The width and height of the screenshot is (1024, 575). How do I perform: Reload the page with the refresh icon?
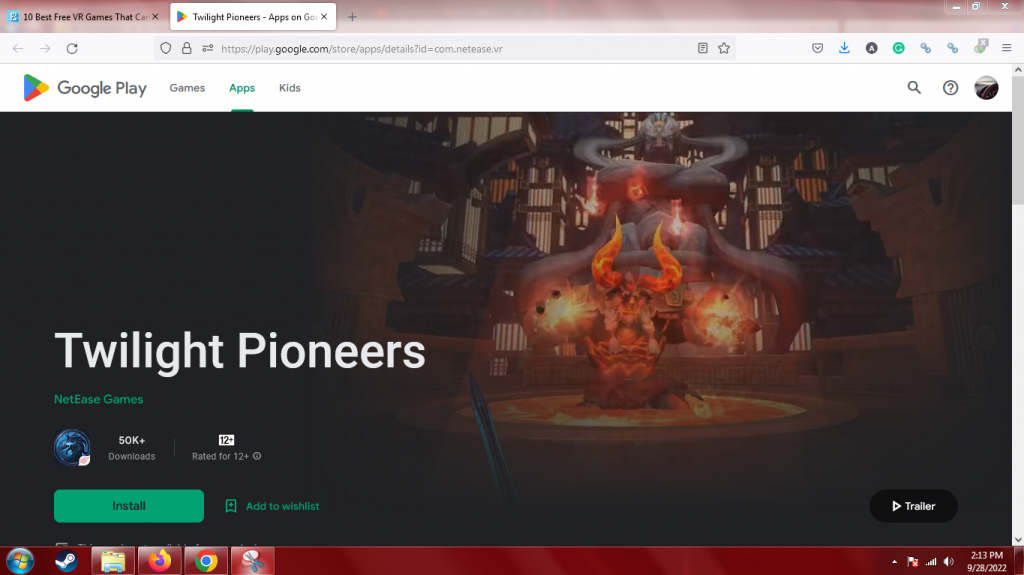click(72, 48)
